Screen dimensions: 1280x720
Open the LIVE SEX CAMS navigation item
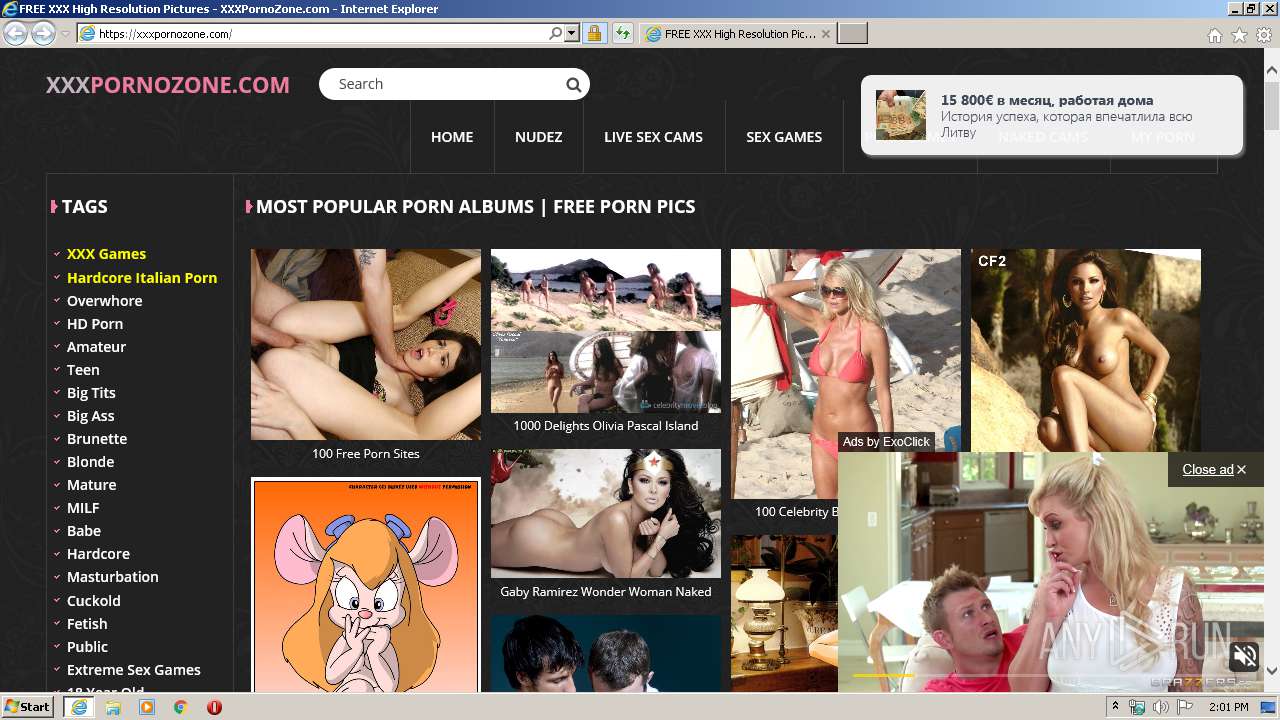coord(653,137)
